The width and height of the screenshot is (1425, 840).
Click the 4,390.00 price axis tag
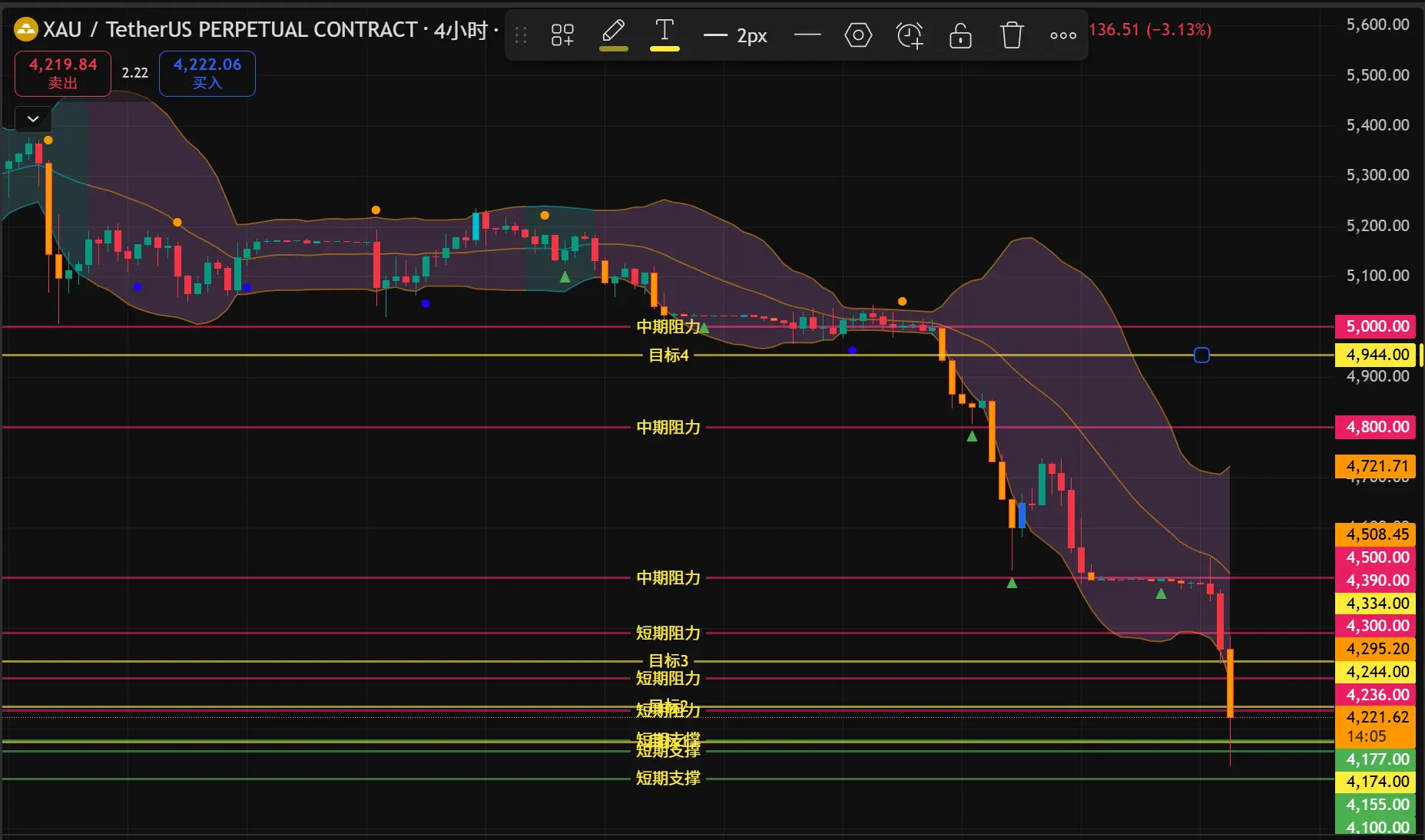coord(1375,580)
